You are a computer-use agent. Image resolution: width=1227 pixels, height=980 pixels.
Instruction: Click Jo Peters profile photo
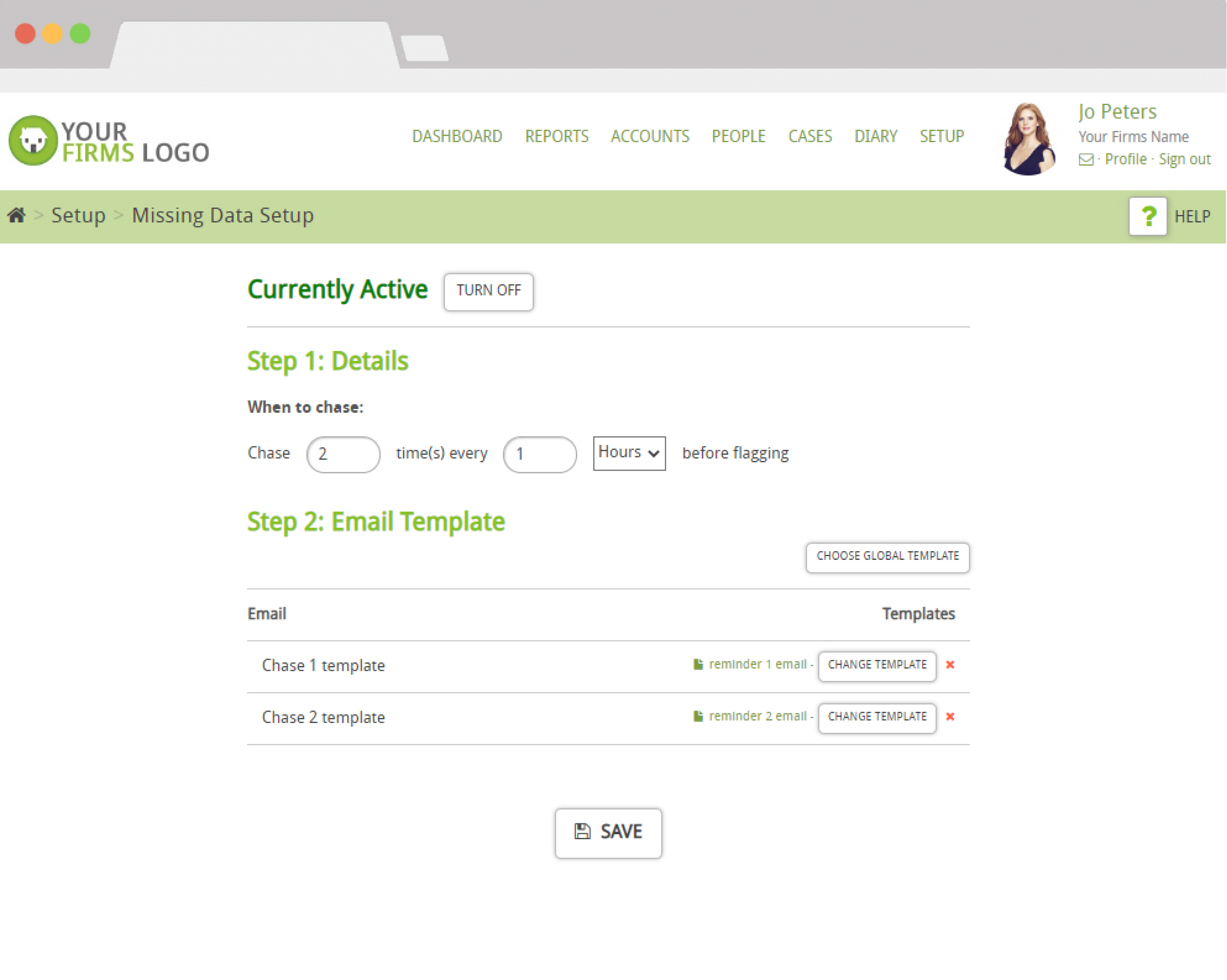1029,139
